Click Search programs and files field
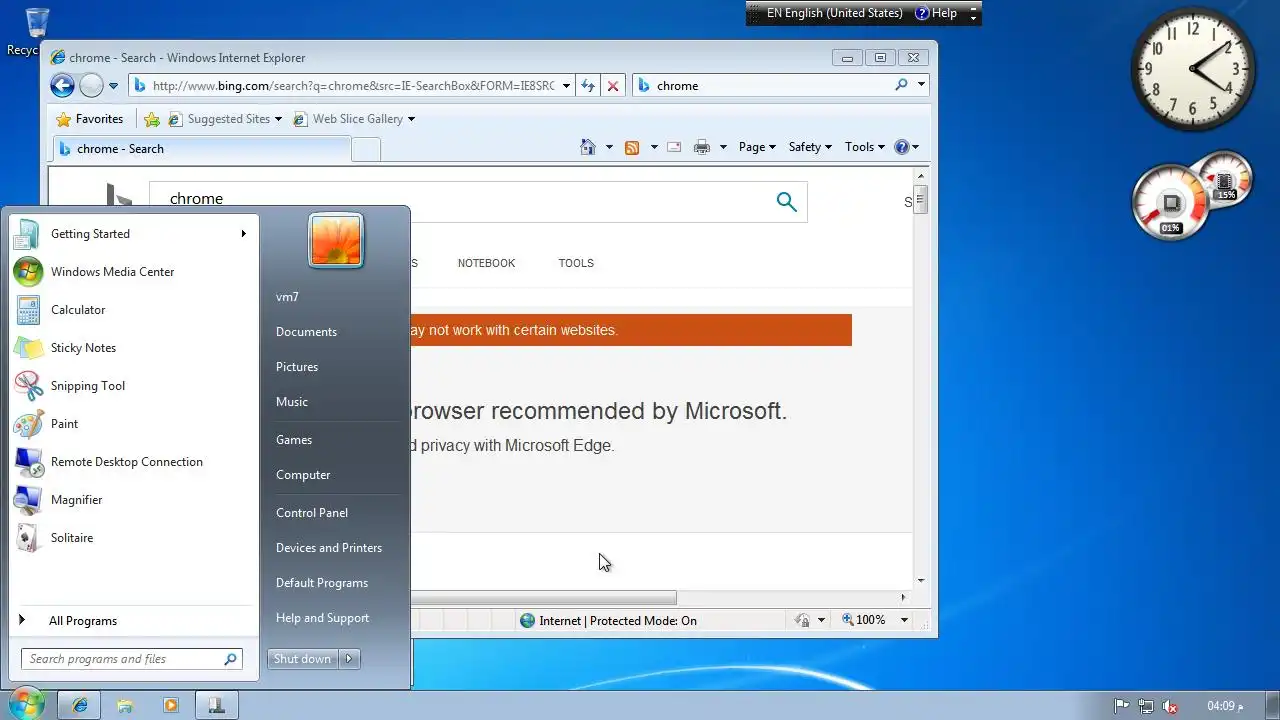This screenshot has height=720, width=1280. click(x=131, y=659)
